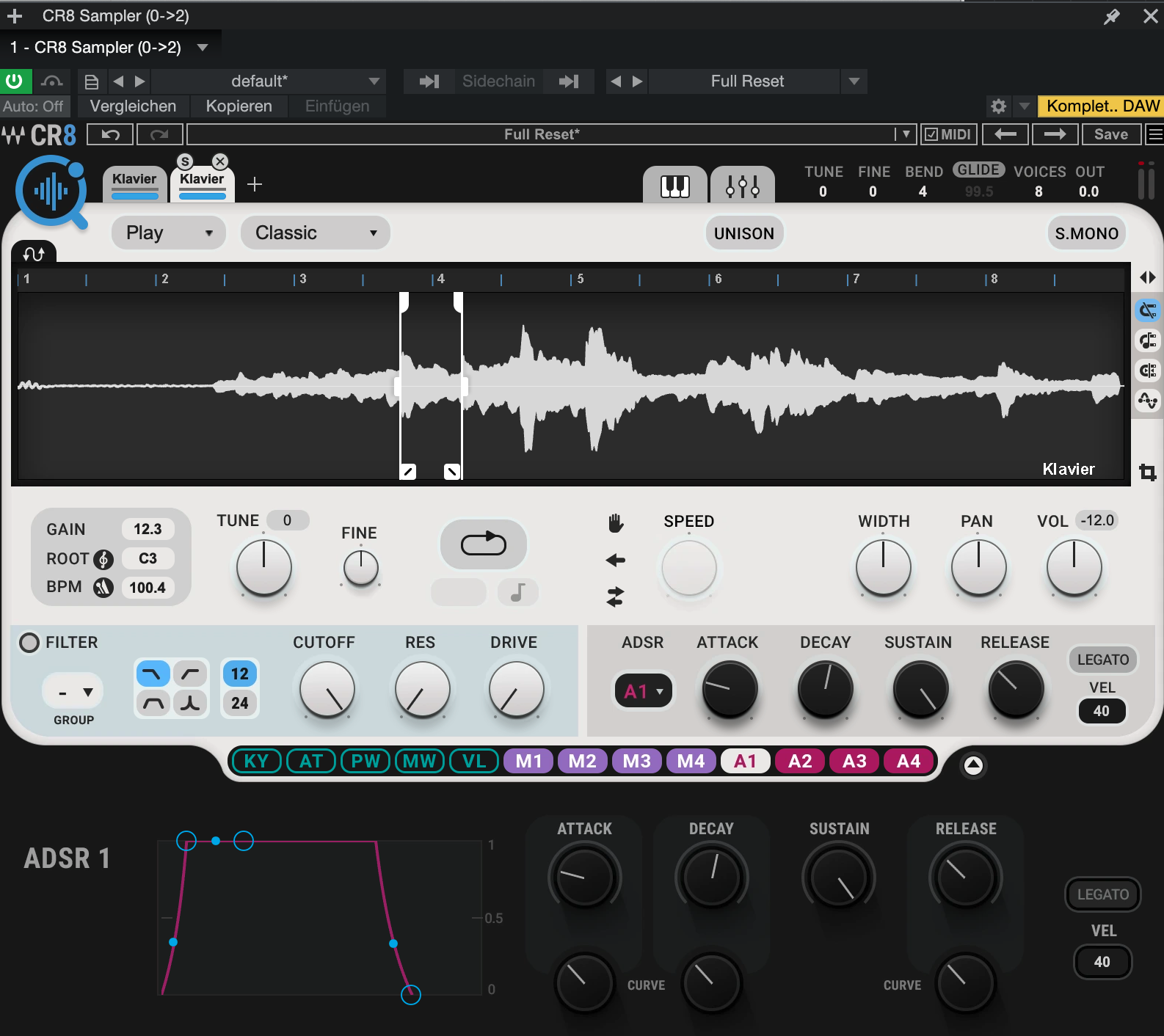This screenshot has width=1164, height=1036.
Task: Open the default* preset dropdown
Action: [x=269, y=81]
